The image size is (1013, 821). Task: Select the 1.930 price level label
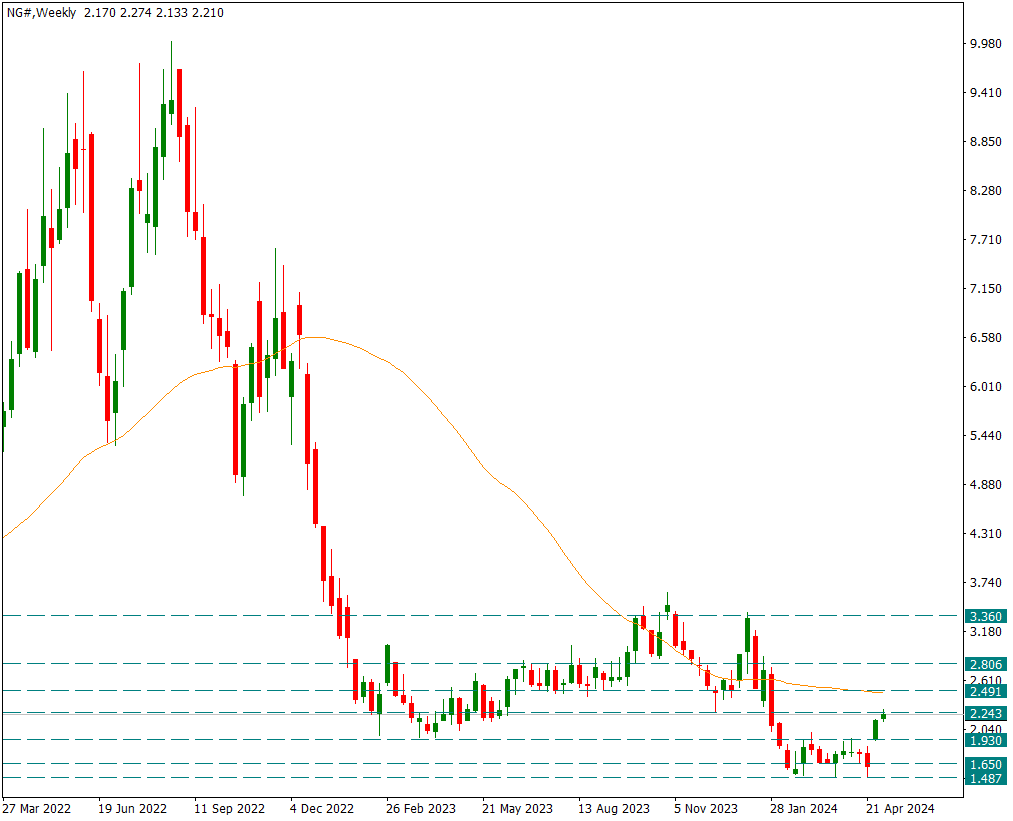(985, 740)
